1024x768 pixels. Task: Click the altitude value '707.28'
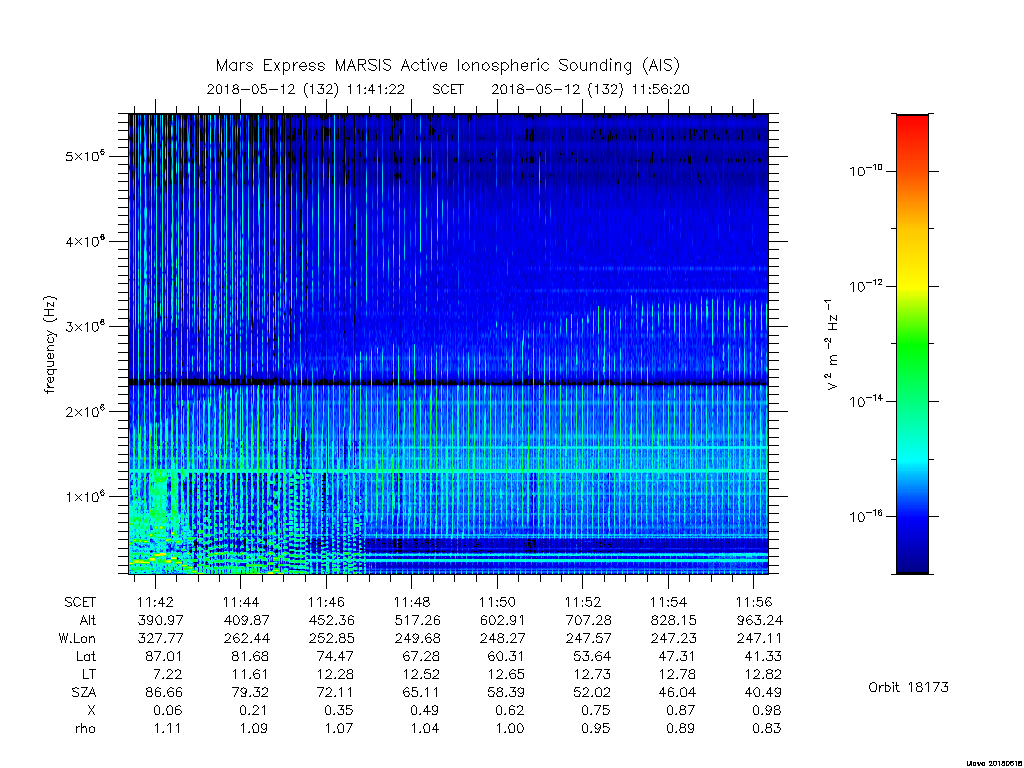pyautogui.click(x=588, y=620)
